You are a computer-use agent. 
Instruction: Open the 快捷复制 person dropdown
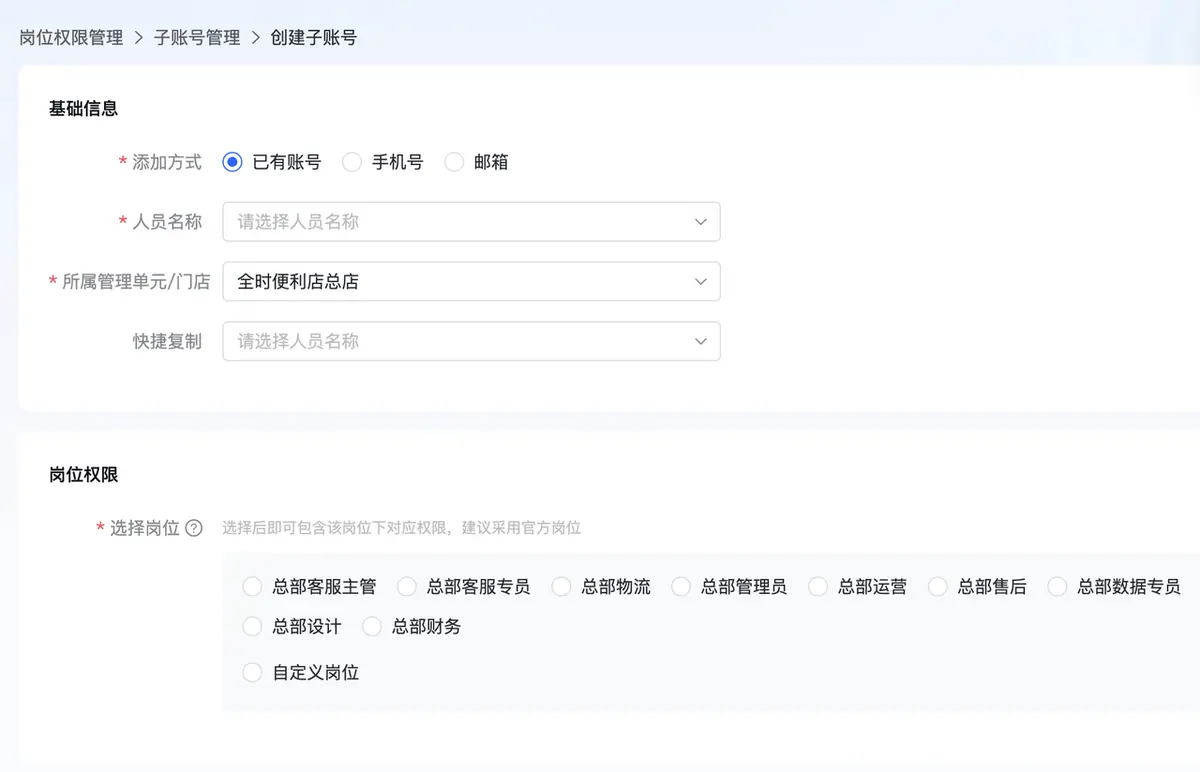[x=471, y=342]
